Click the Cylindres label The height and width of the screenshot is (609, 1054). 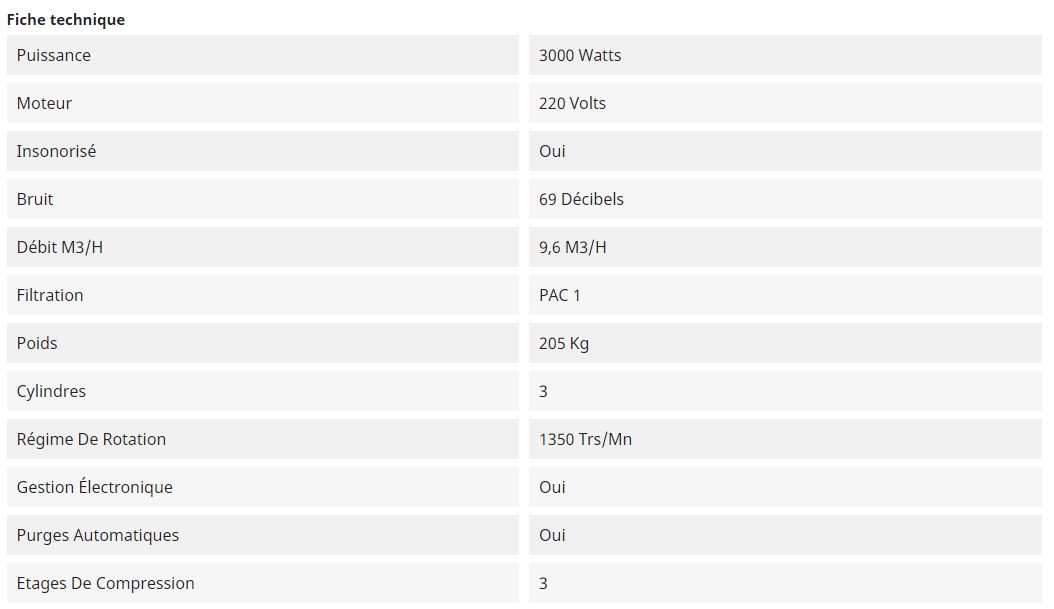51,392
